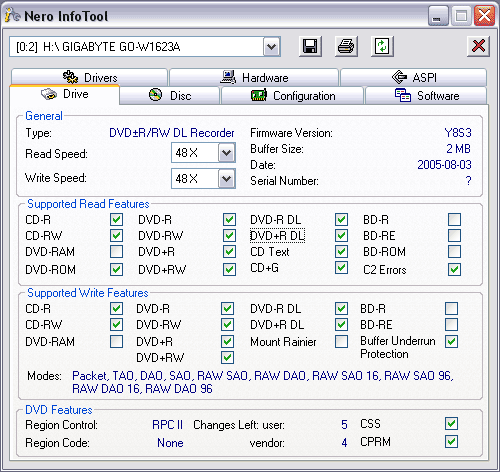Viewport: 500px width, 472px height.
Task: Open the Read Speed dropdown
Action: 227,153
